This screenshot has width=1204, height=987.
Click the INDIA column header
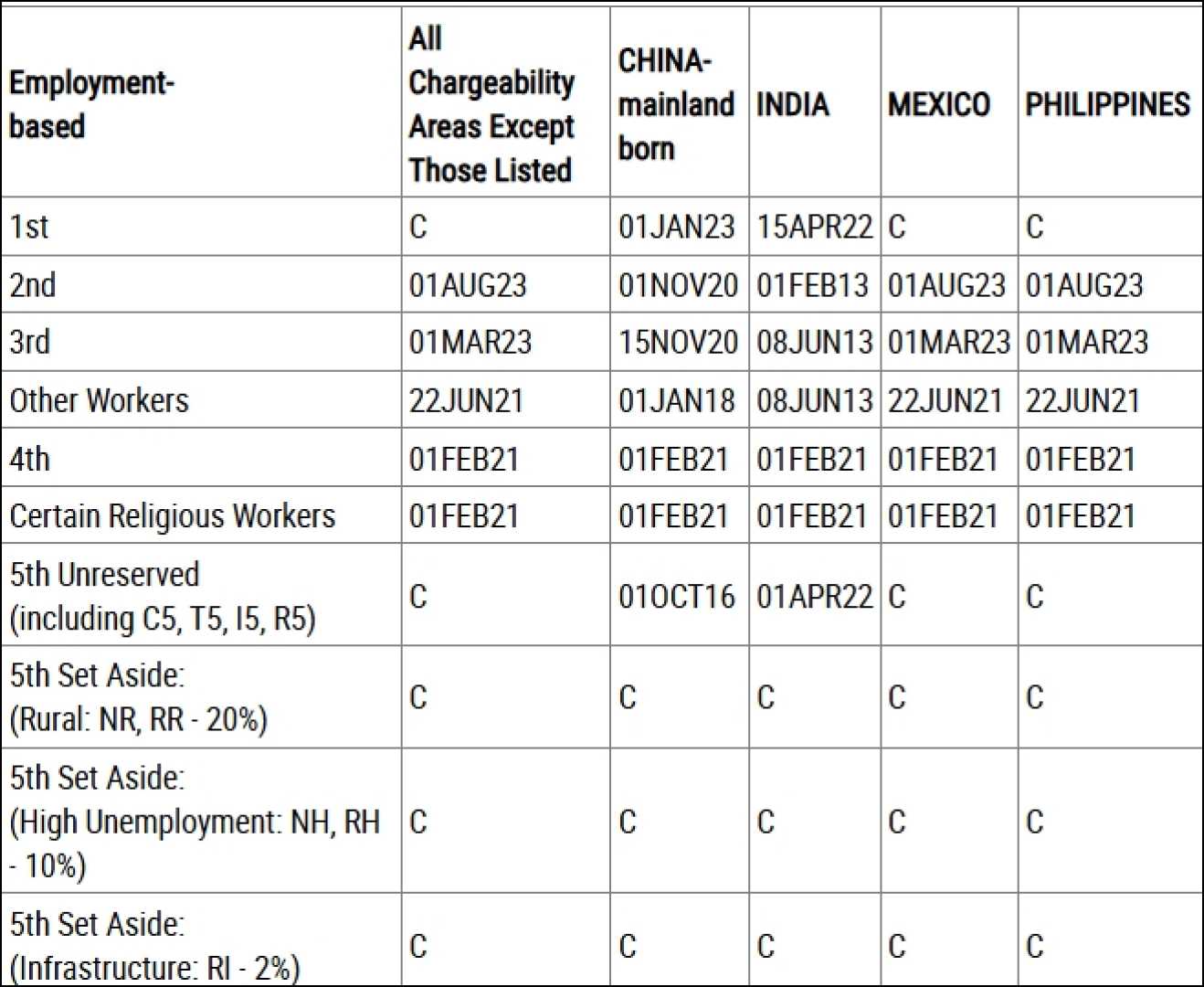point(793,104)
